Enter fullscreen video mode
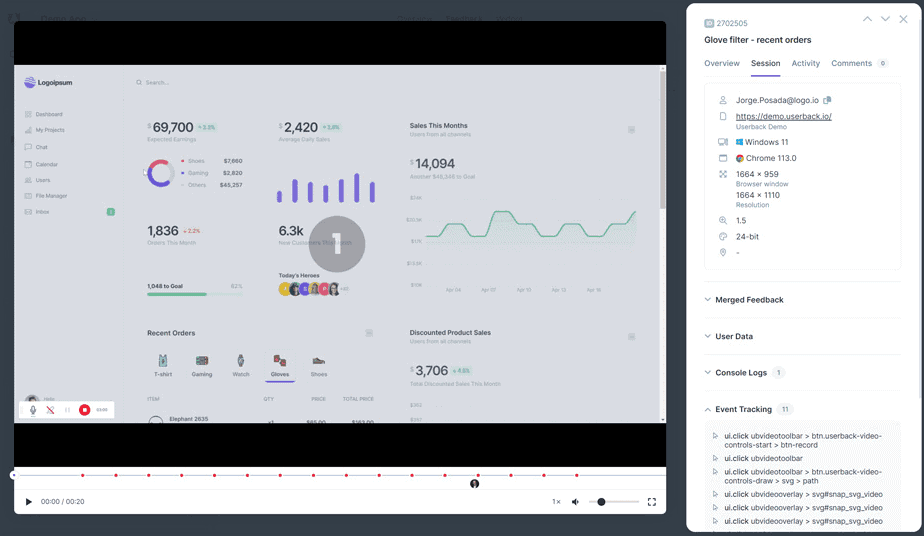924x536 pixels. click(x=652, y=502)
